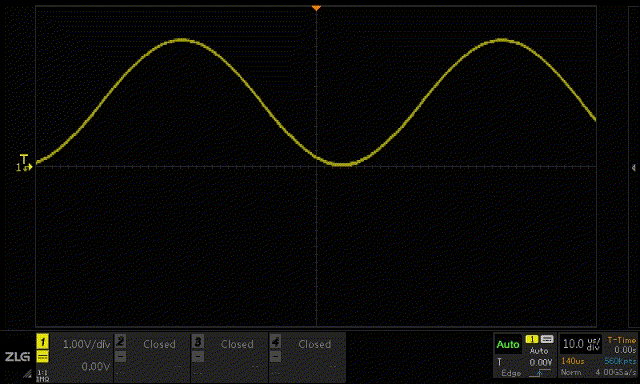This screenshot has height=384, width=640.
Task: Click the ZLG logo
Action: [17, 357]
